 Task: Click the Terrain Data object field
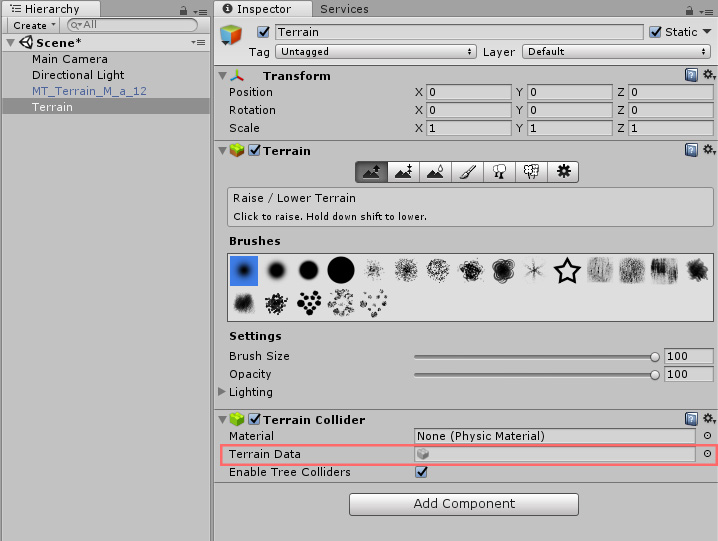click(555, 454)
